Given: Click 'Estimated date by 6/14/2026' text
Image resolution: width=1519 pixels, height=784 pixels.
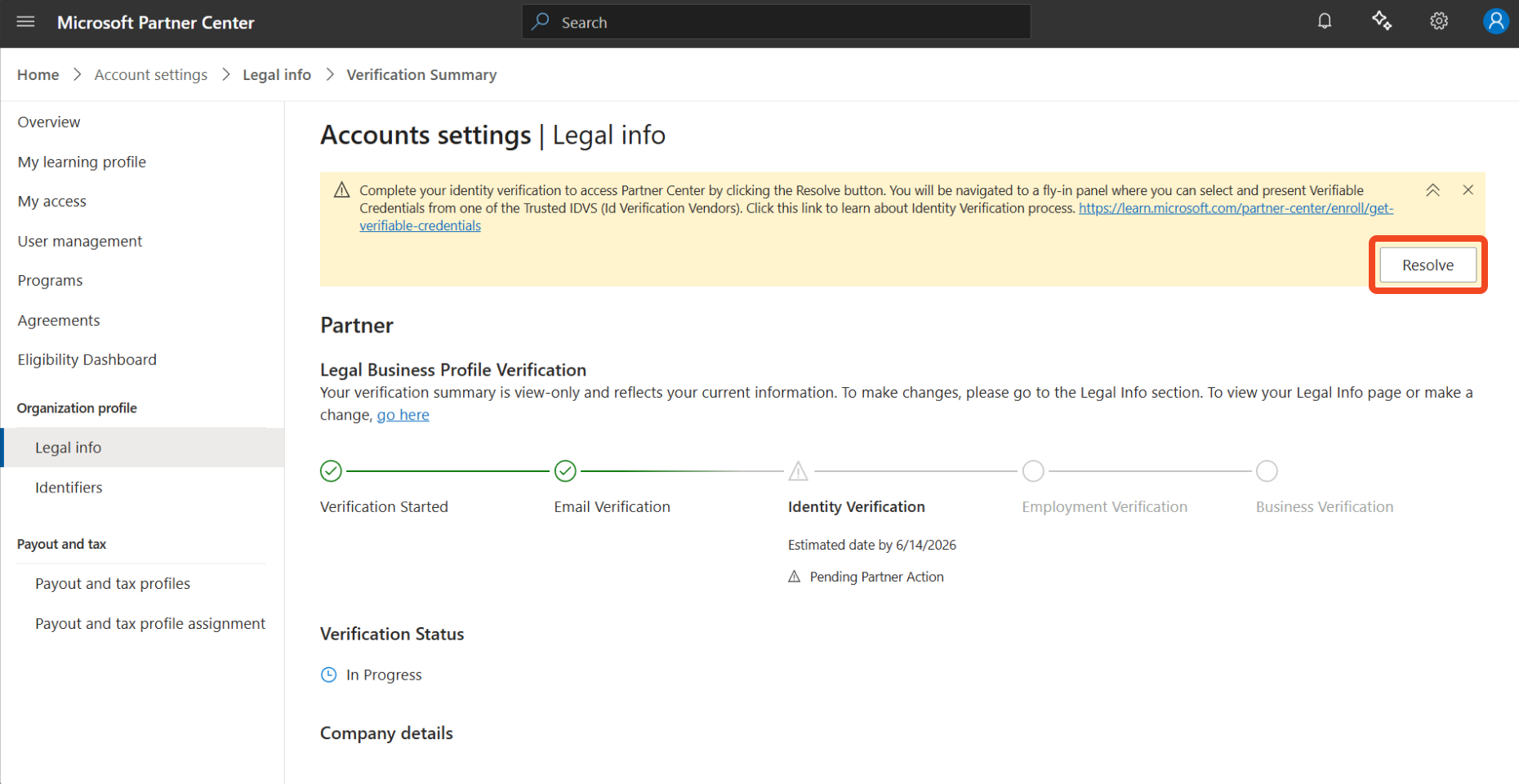Looking at the screenshot, I should coord(871,545).
